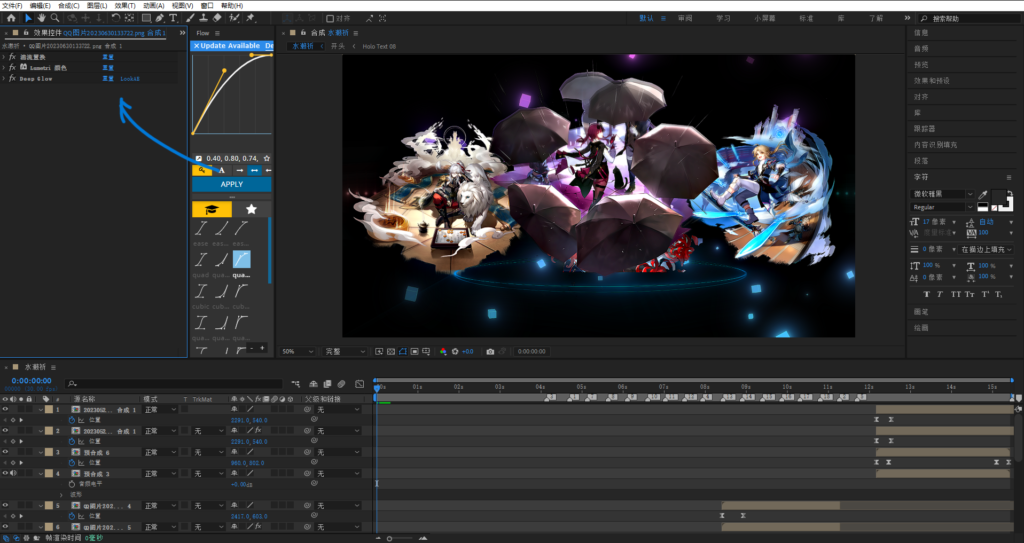Click the Update Available banner in Flow
The width and height of the screenshot is (1024, 543).
click(x=230, y=46)
